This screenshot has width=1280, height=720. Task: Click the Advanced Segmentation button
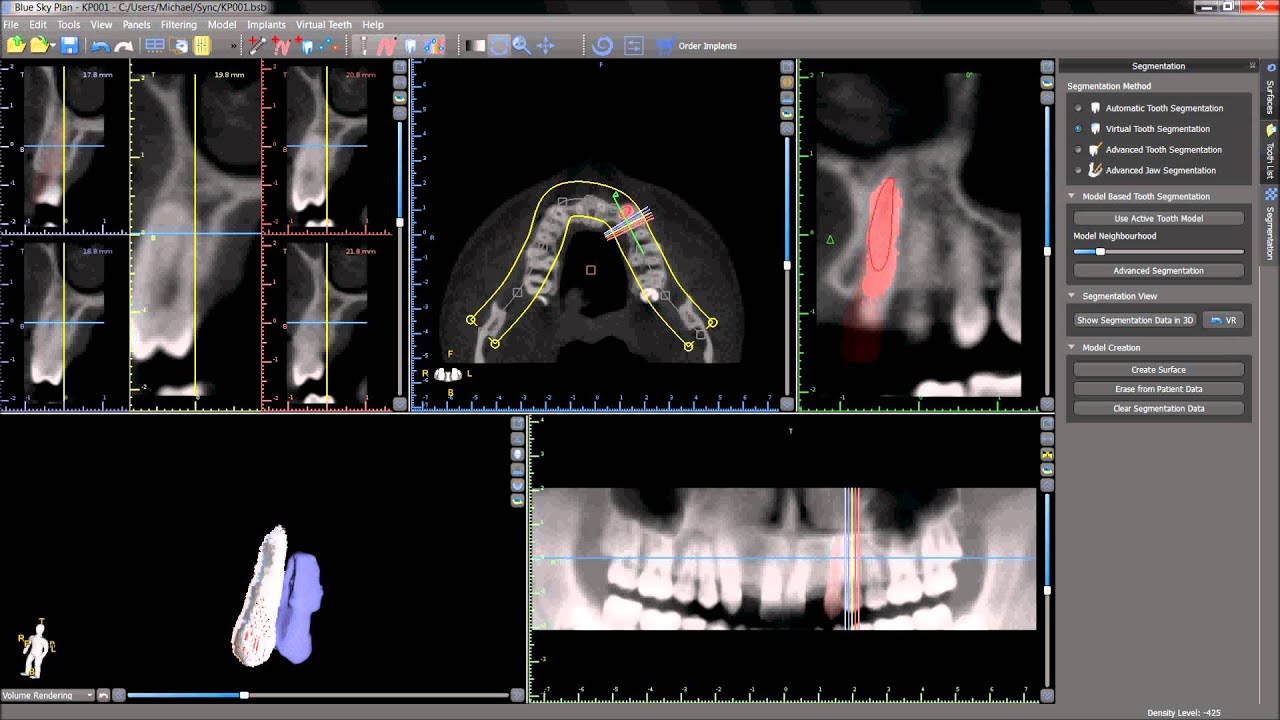(1158, 271)
